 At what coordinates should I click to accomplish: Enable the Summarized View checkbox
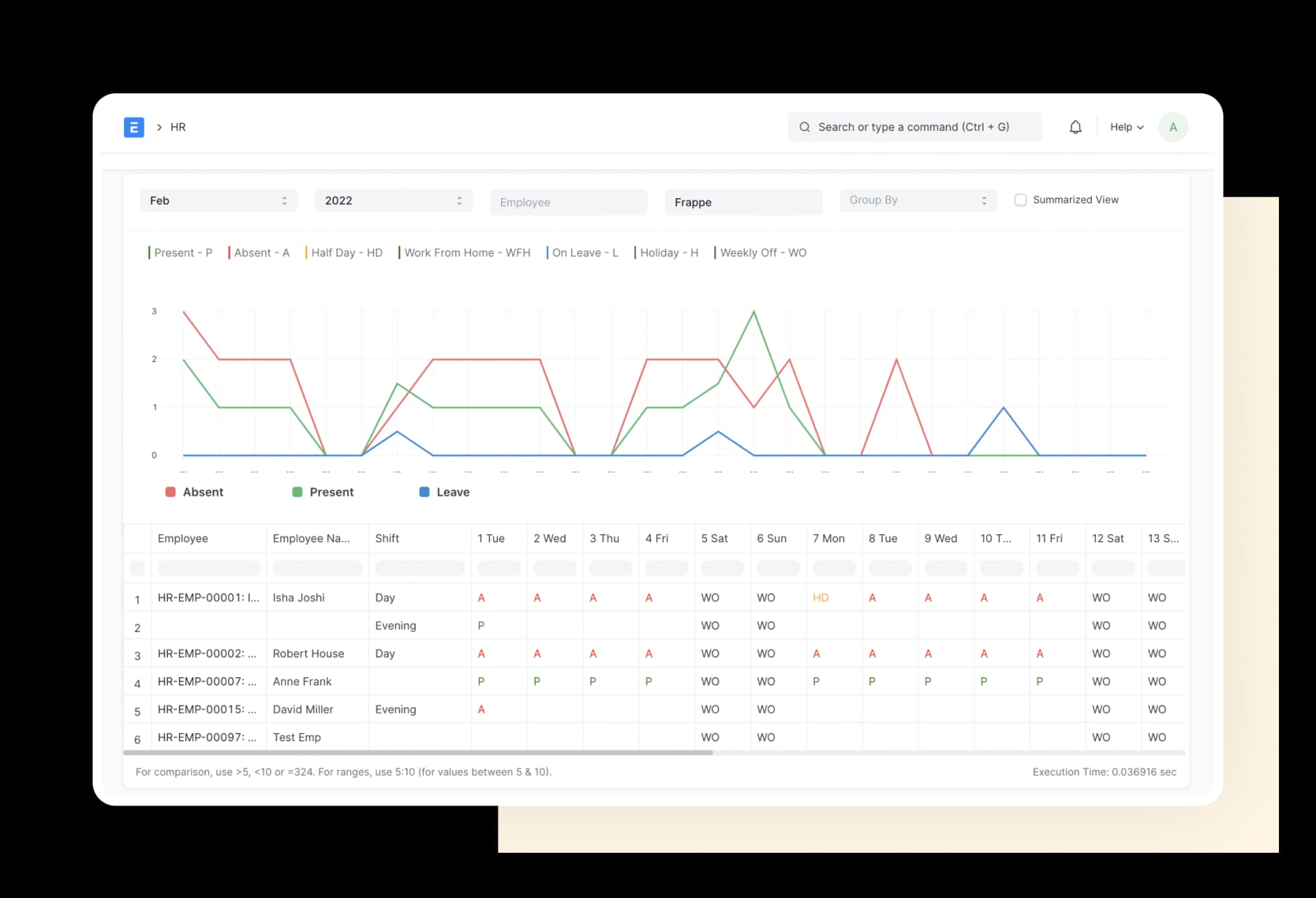[x=1021, y=199]
